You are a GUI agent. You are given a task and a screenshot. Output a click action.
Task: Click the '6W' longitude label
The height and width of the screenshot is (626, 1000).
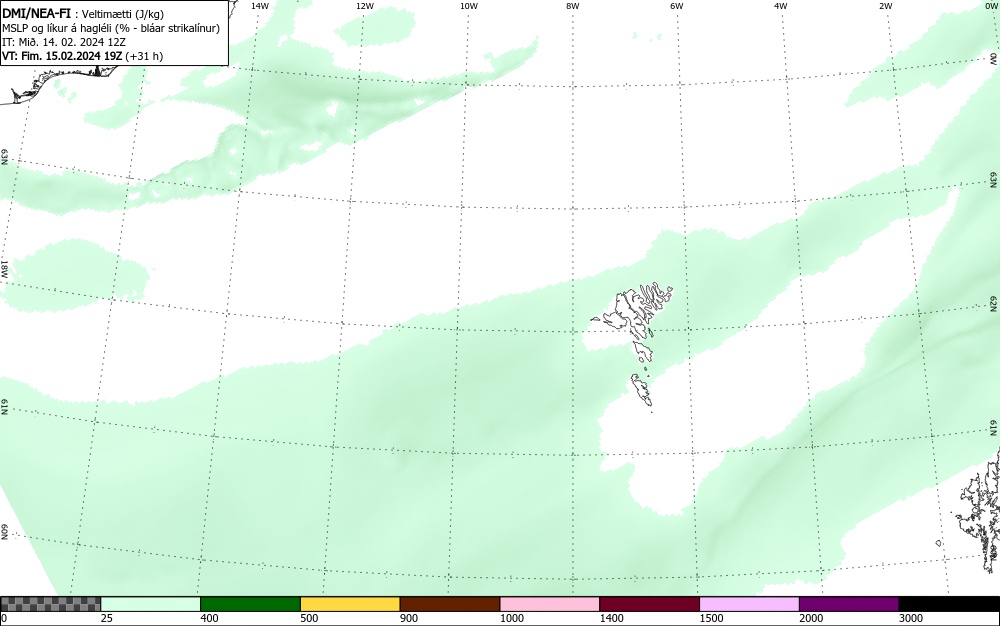pyautogui.click(x=677, y=6)
